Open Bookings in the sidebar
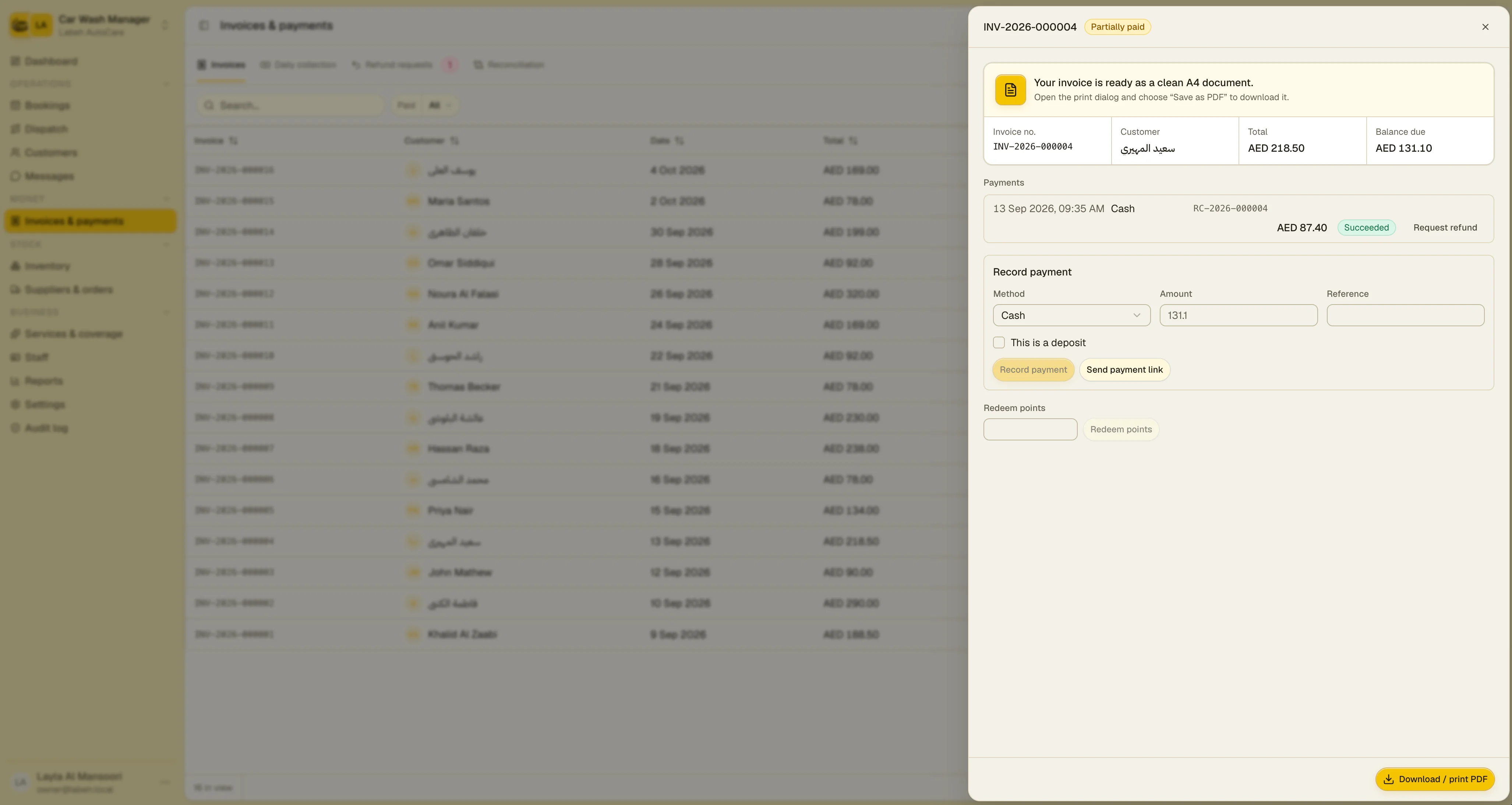The height and width of the screenshot is (805, 1512). (91, 106)
